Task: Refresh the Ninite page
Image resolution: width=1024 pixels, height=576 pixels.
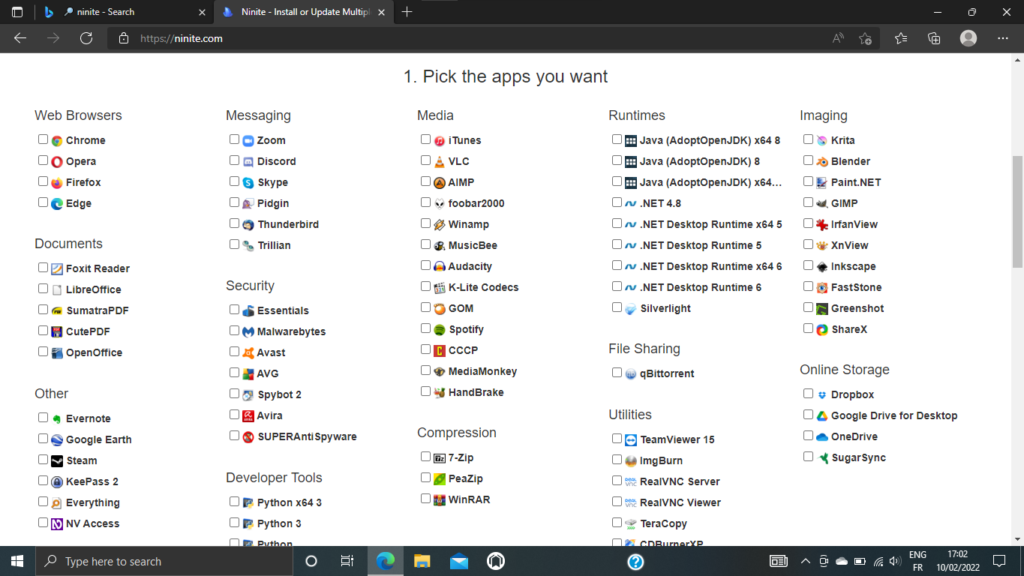Action: pyautogui.click(x=86, y=39)
